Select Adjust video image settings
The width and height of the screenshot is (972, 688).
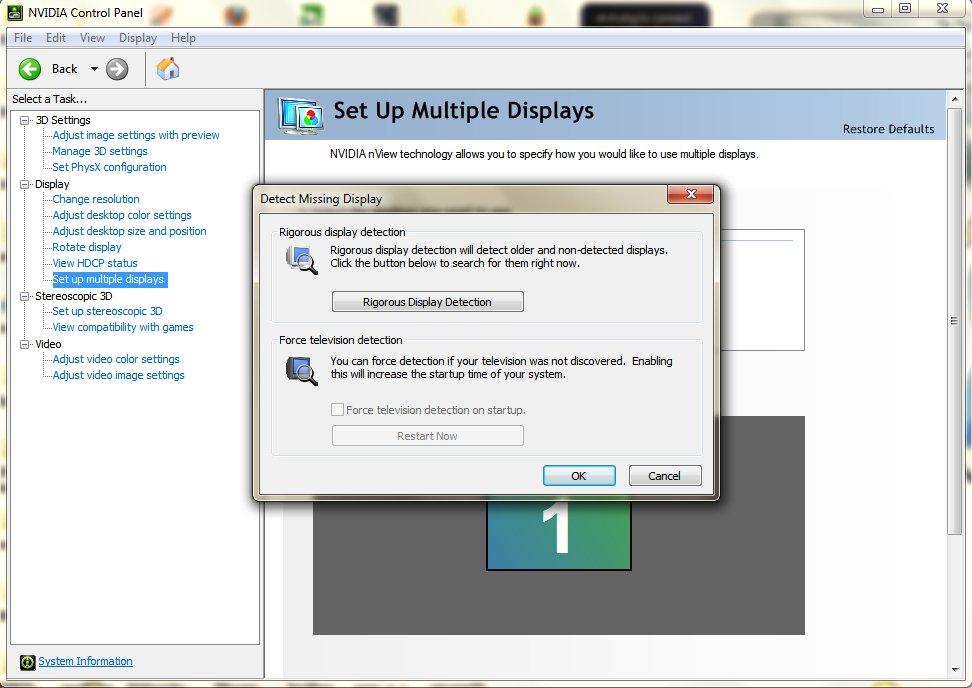[118, 375]
